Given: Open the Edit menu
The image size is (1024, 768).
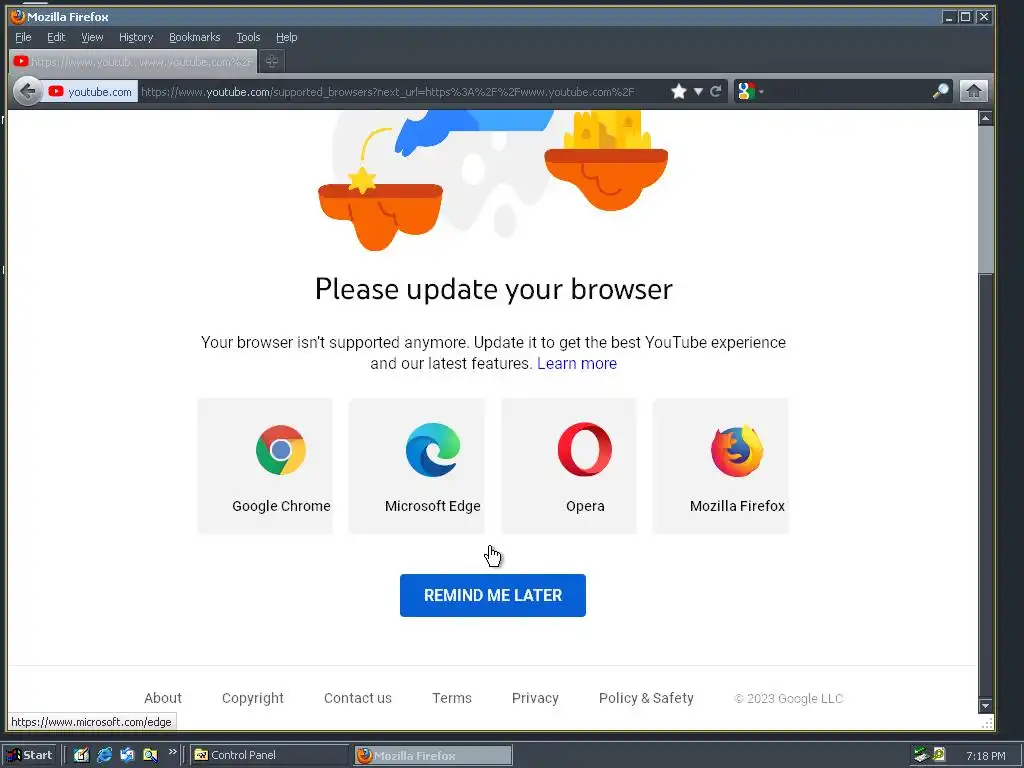Looking at the screenshot, I should [56, 37].
